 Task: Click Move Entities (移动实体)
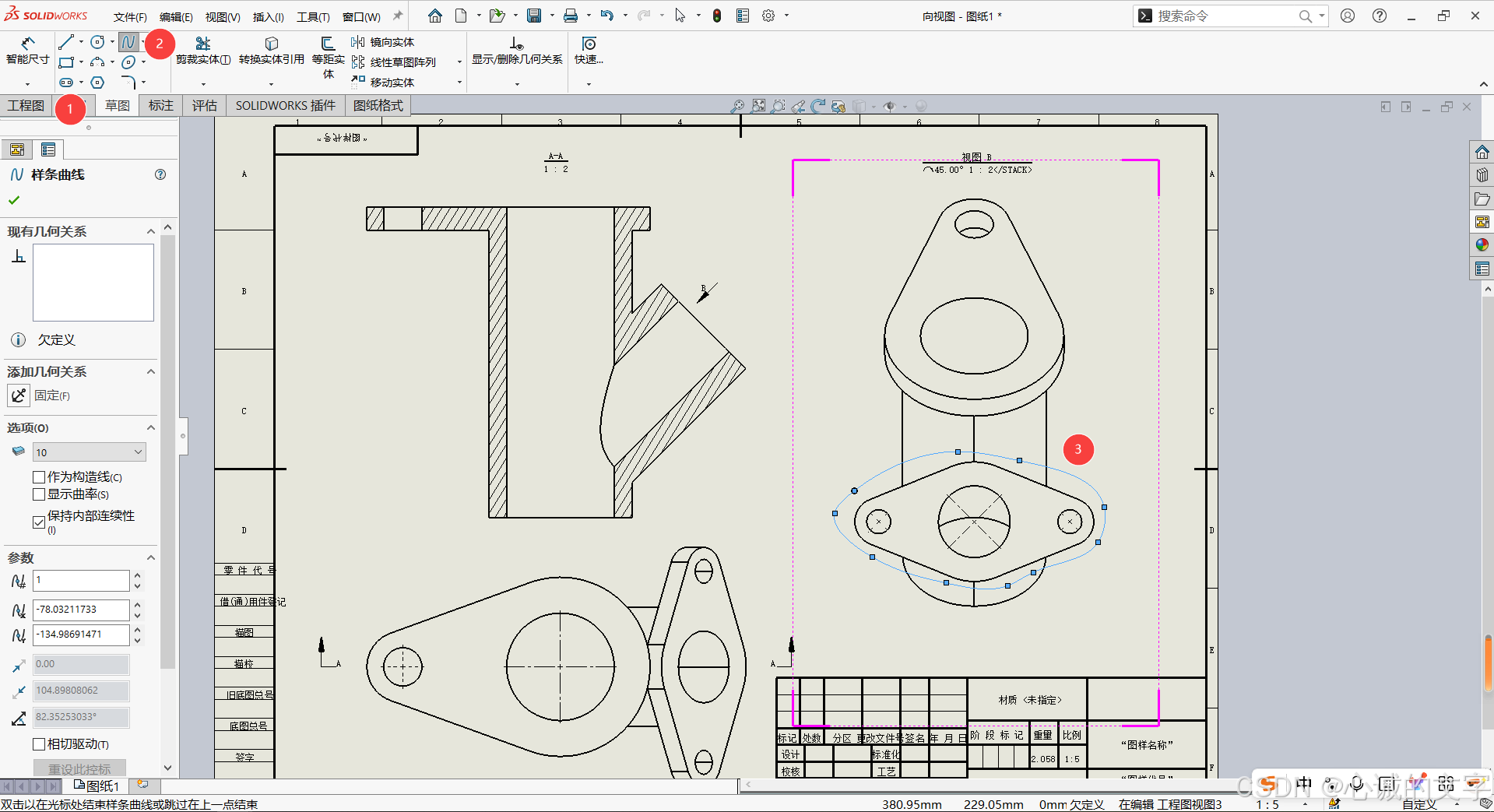tap(382, 83)
